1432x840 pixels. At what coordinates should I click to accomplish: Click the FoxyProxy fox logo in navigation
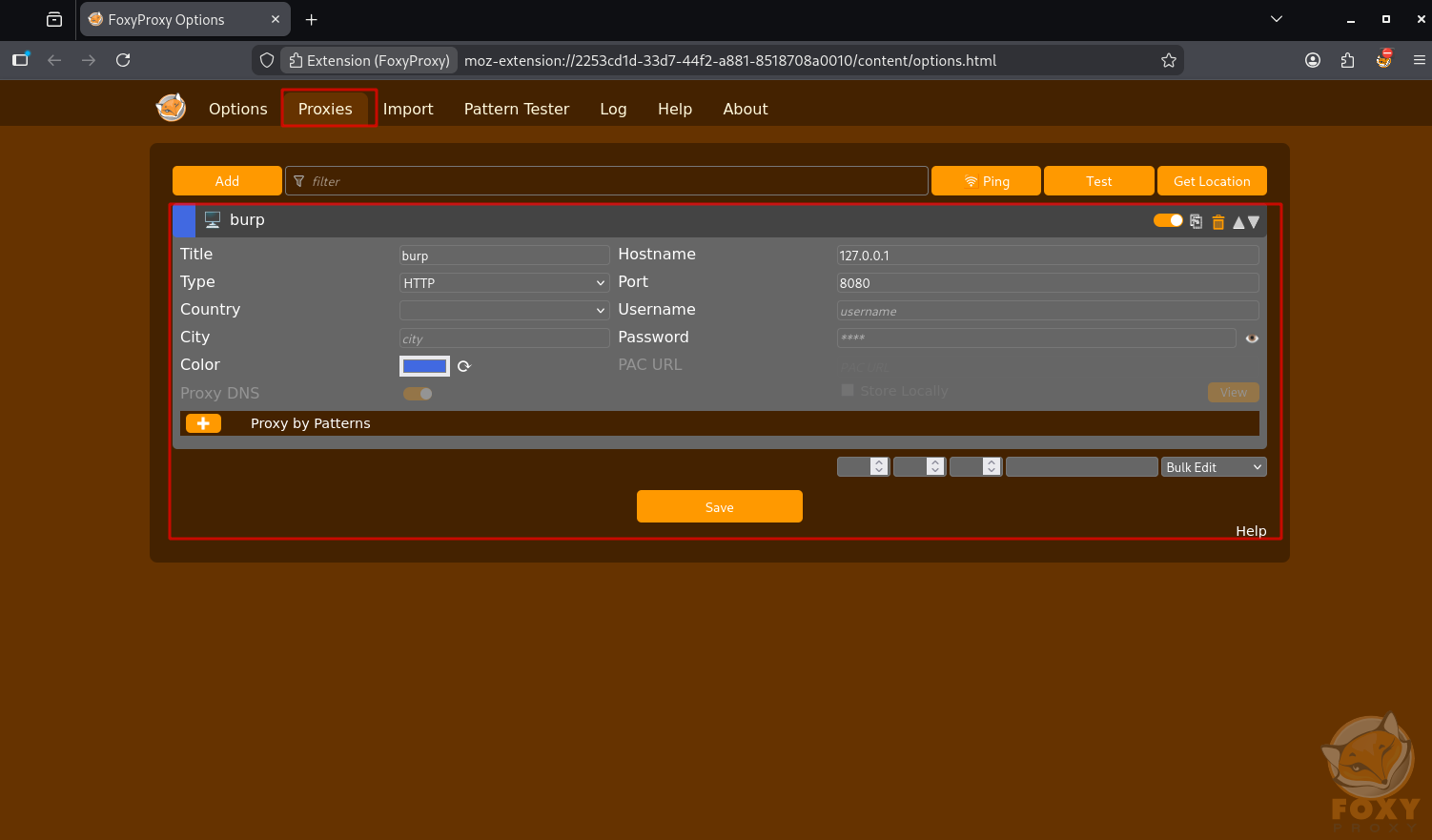pyautogui.click(x=171, y=108)
